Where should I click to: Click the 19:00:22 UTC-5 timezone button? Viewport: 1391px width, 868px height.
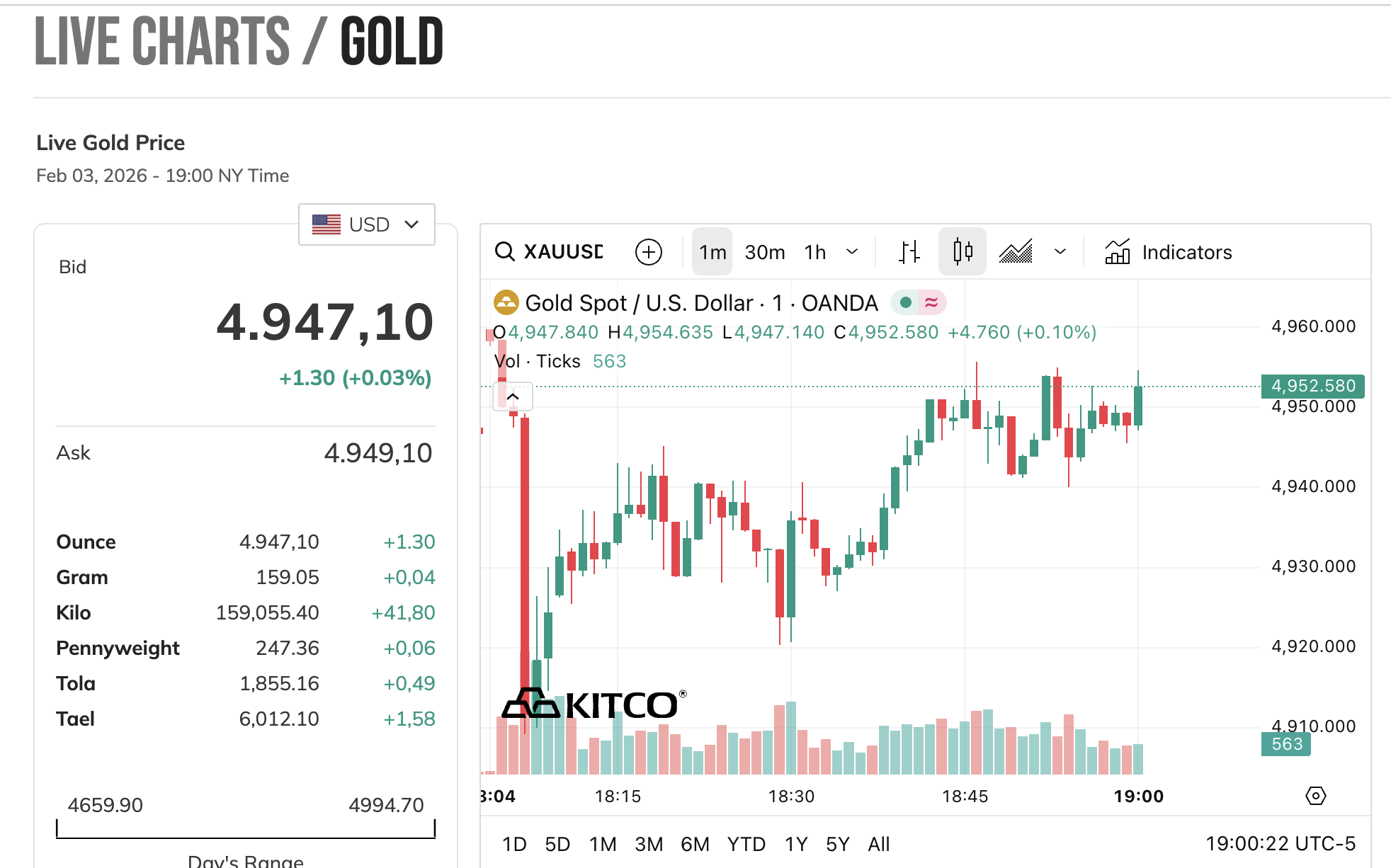(x=1280, y=844)
